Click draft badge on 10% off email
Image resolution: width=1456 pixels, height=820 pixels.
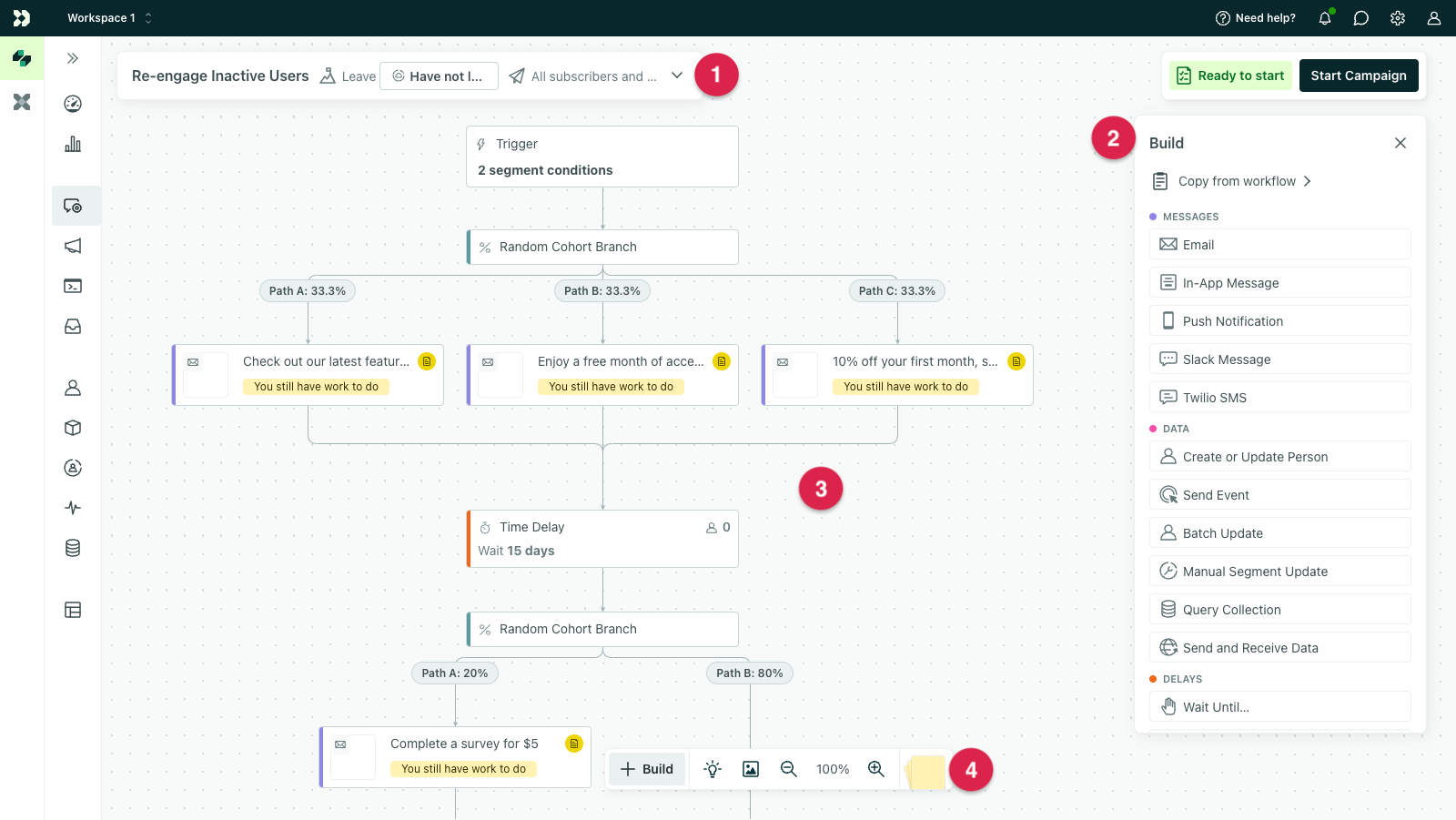coord(1016,361)
